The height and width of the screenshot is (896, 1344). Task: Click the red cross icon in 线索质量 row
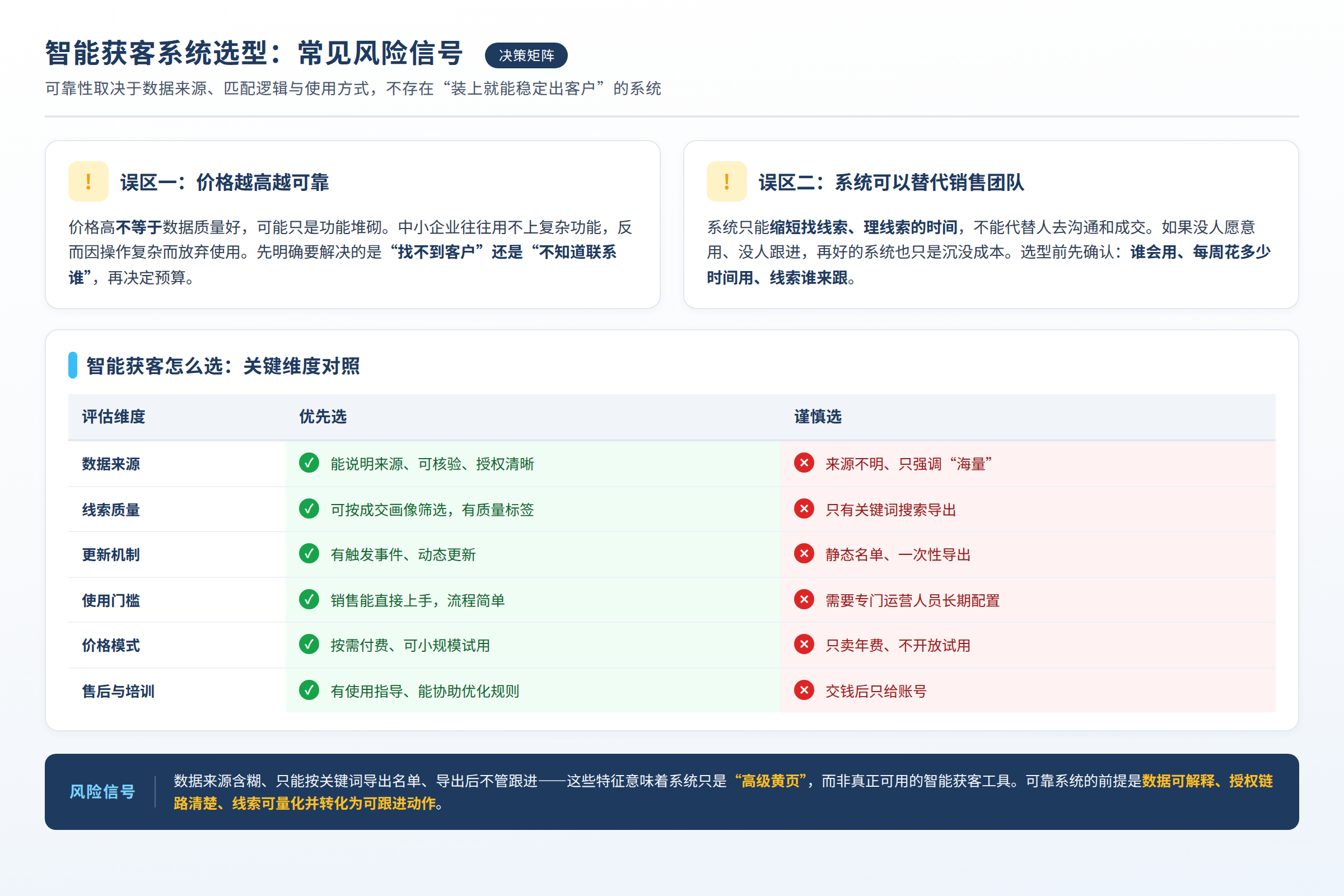click(x=804, y=508)
